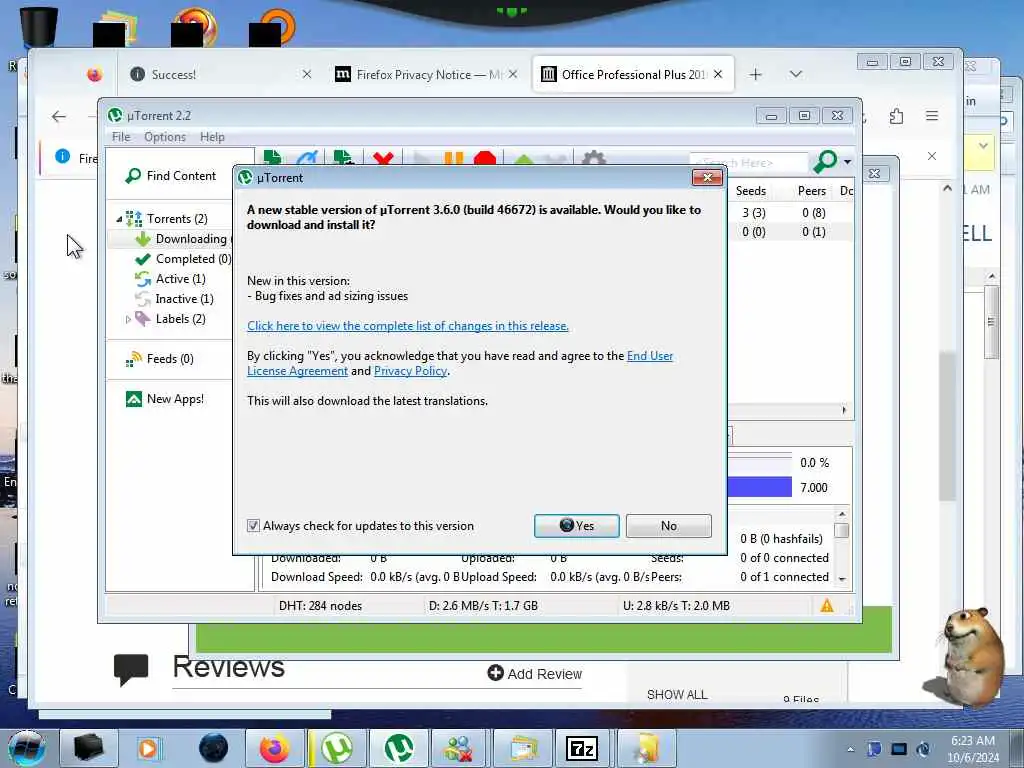Click the uTorrent Search Here field
This screenshot has height=768, width=1024.
pos(749,162)
